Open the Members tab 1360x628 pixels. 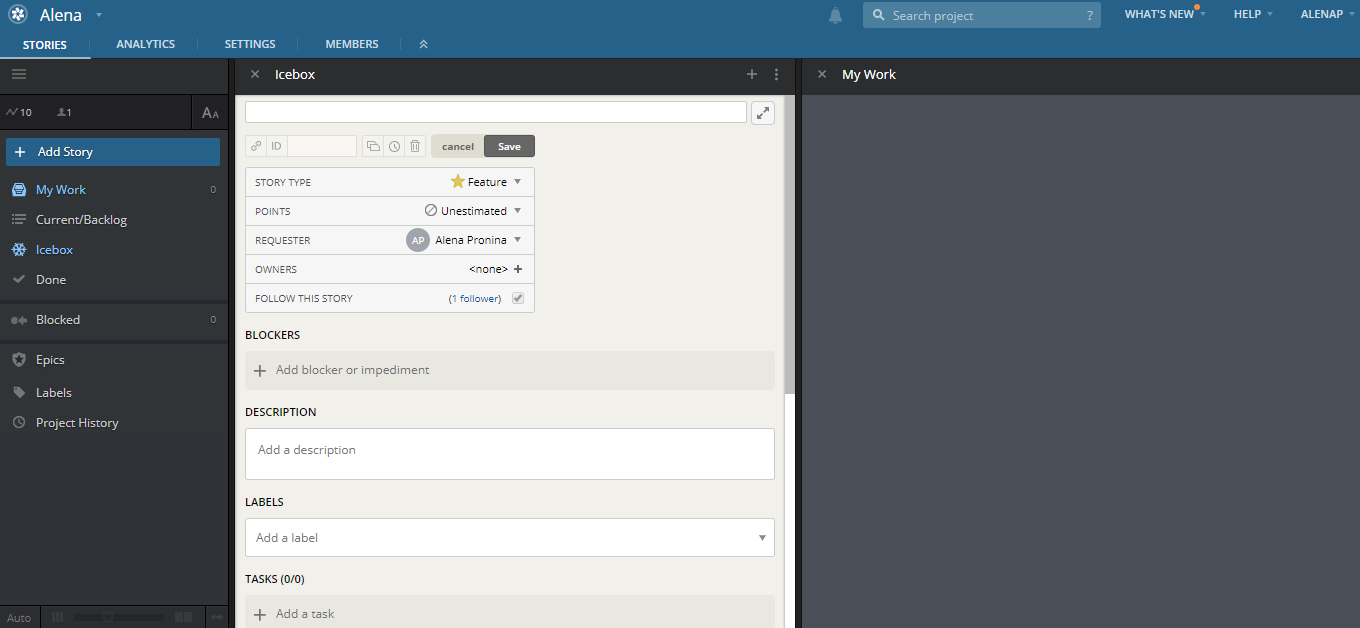pyautogui.click(x=352, y=44)
